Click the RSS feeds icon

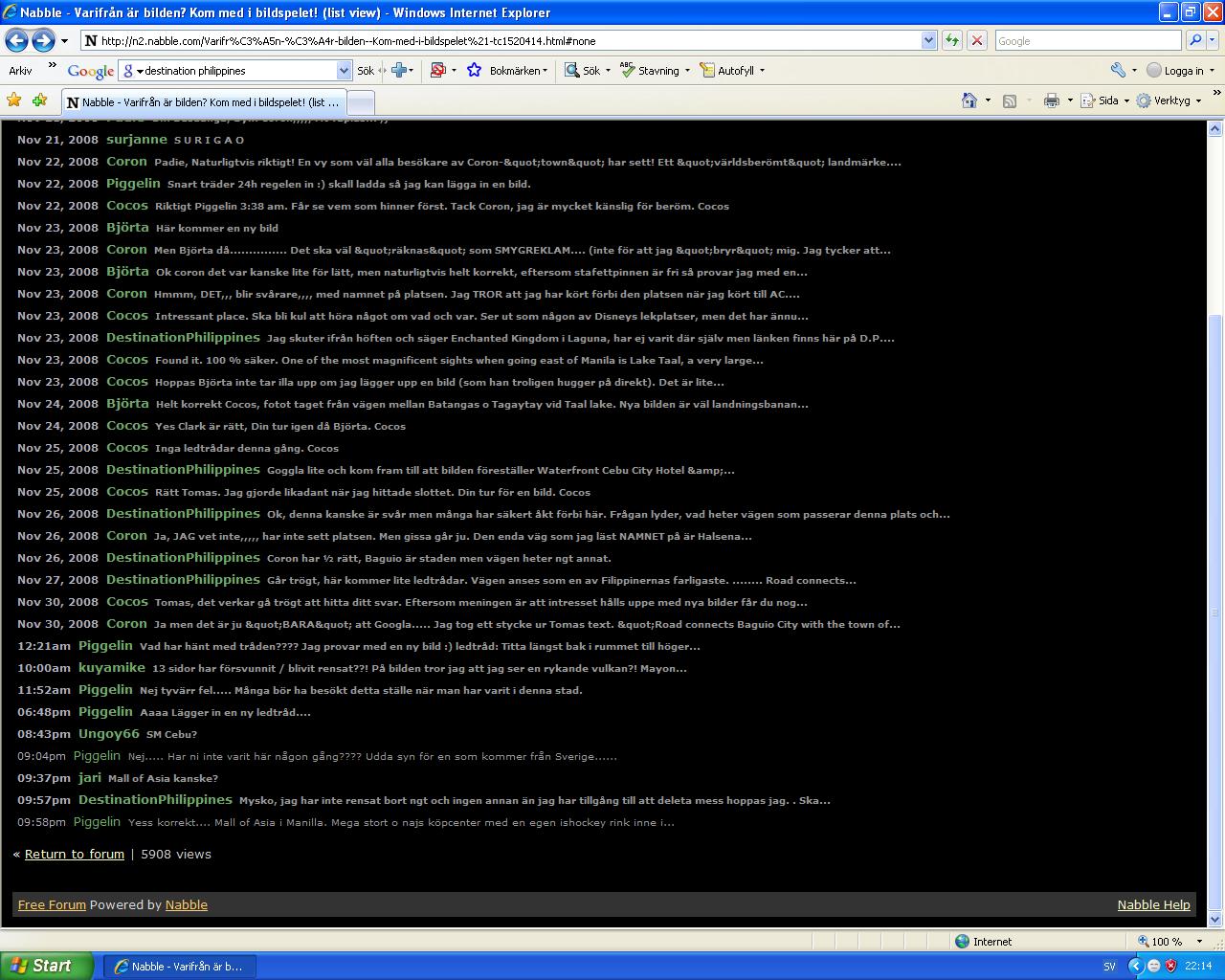tap(1009, 100)
